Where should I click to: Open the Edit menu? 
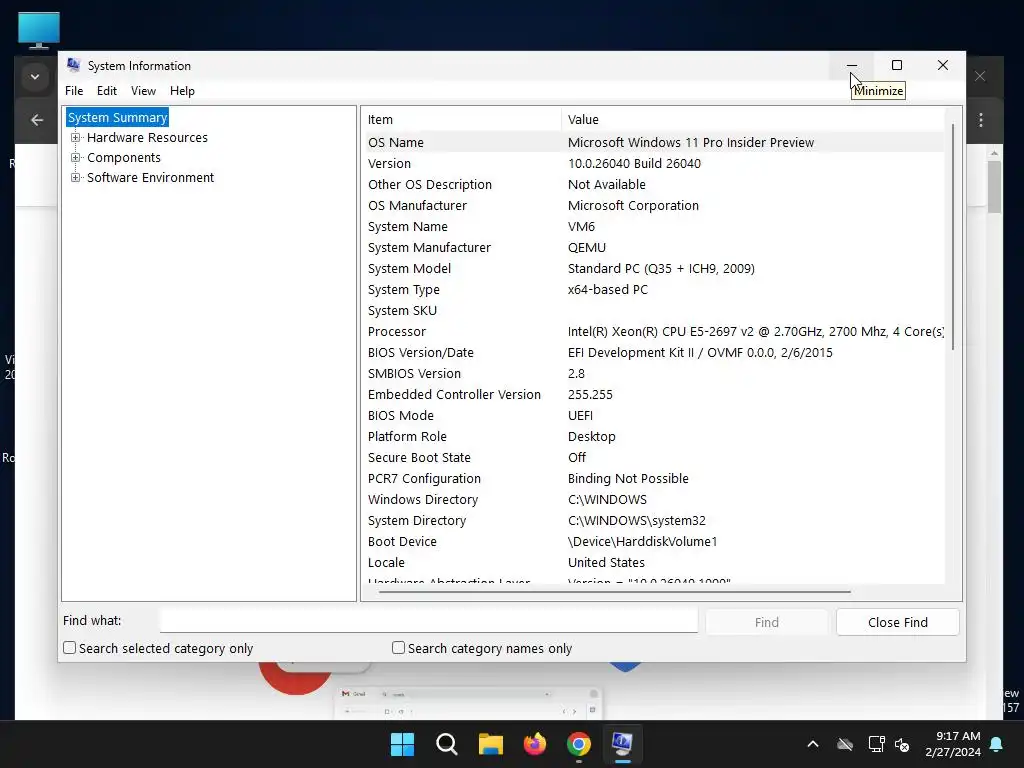106,91
